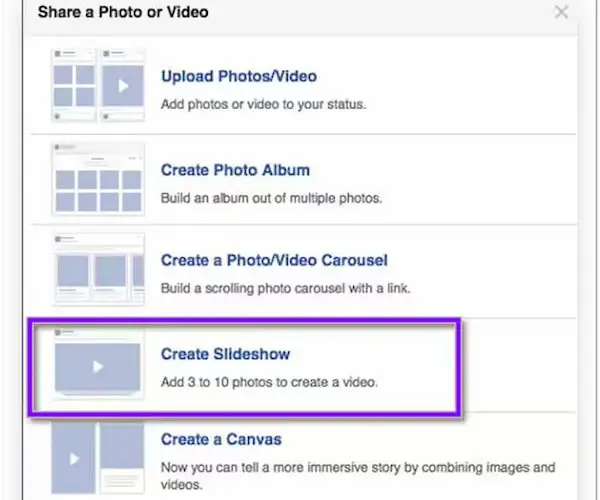600x500 pixels.
Task: Click the Share a Photo or Video title
Action: (123, 12)
